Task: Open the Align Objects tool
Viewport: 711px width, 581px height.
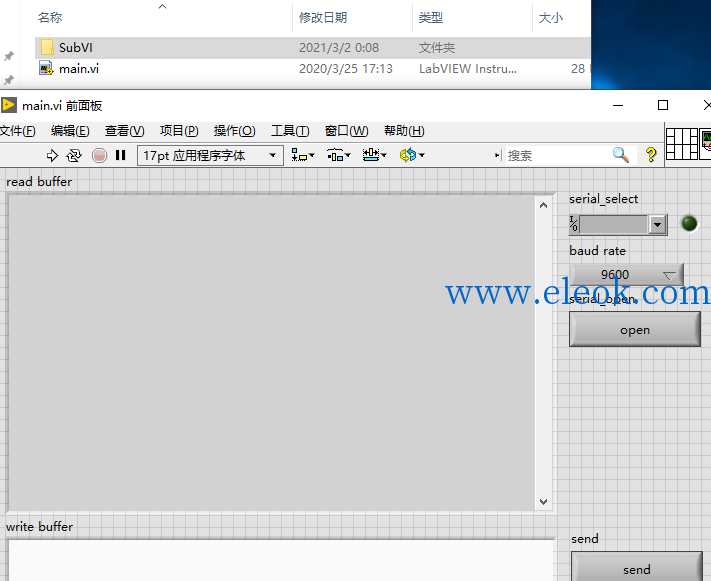Action: 302,155
